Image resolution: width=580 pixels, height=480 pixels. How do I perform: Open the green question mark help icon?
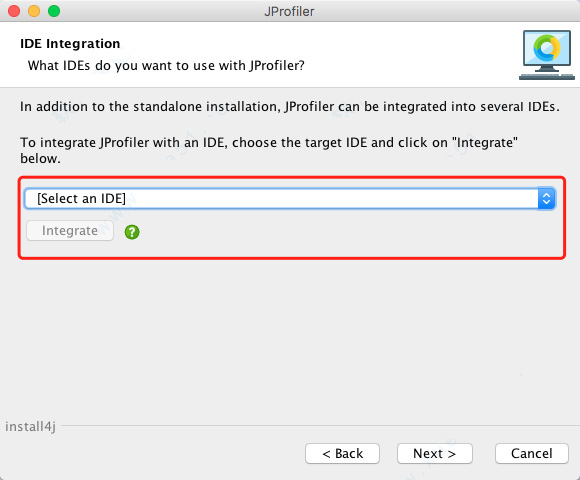132,232
